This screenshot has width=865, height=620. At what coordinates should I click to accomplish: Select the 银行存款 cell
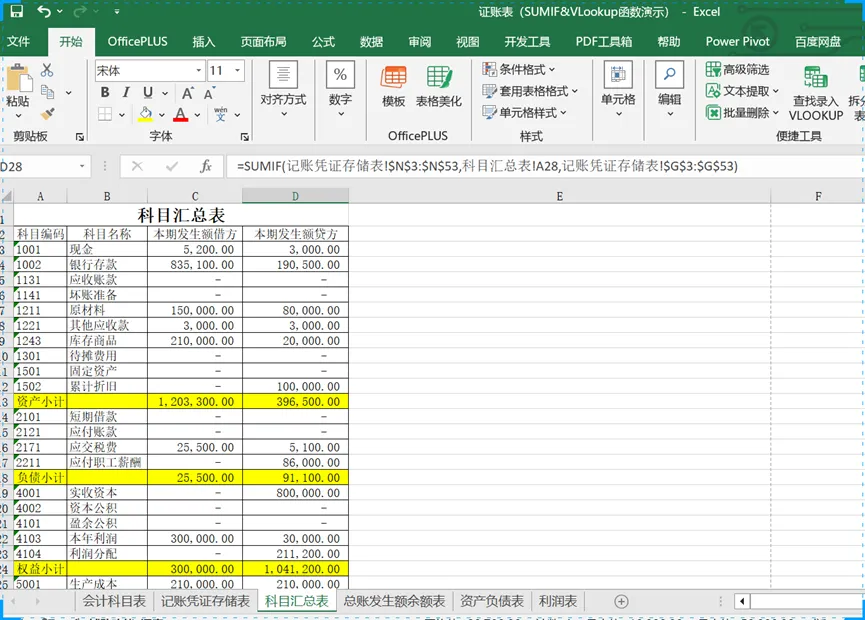click(107, 265)
